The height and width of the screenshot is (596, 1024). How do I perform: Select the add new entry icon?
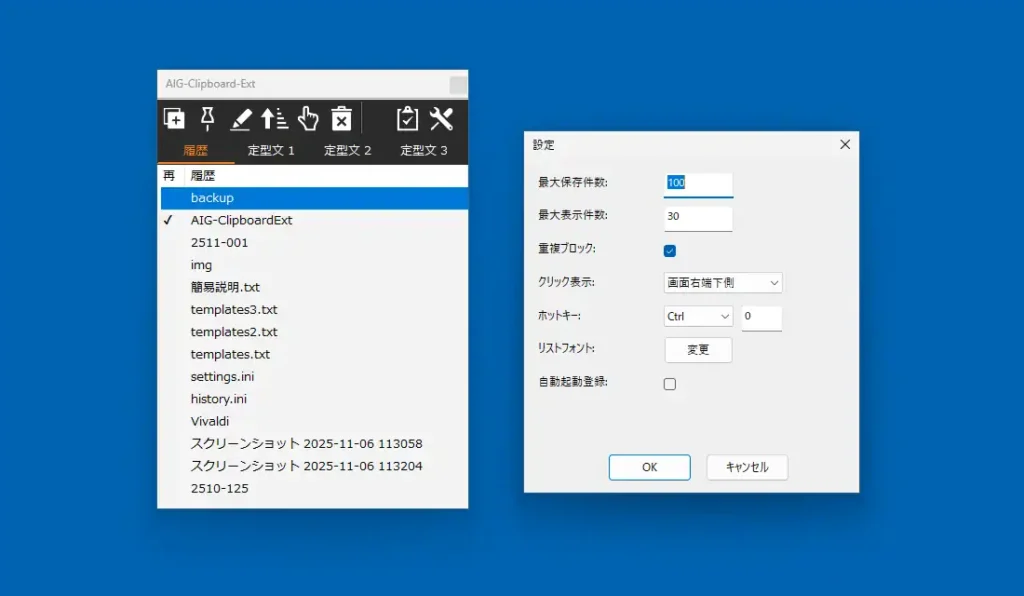174,119
